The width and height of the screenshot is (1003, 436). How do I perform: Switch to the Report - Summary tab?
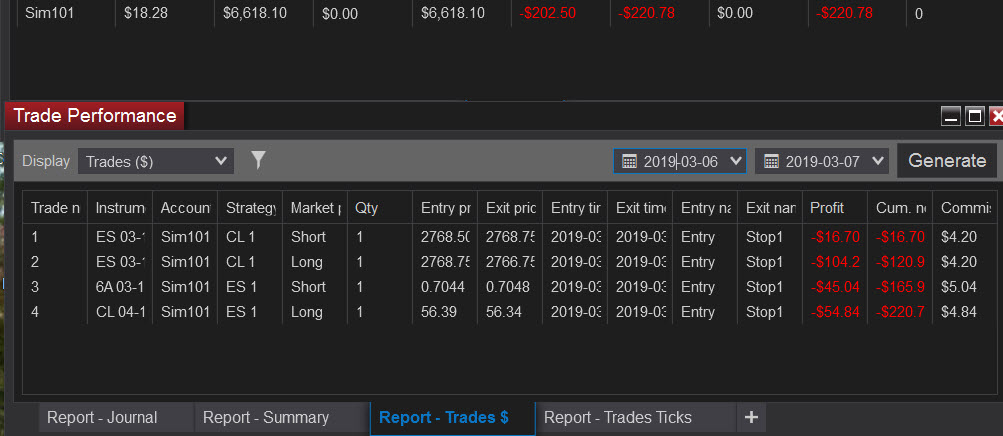click(x=266, y=417)
